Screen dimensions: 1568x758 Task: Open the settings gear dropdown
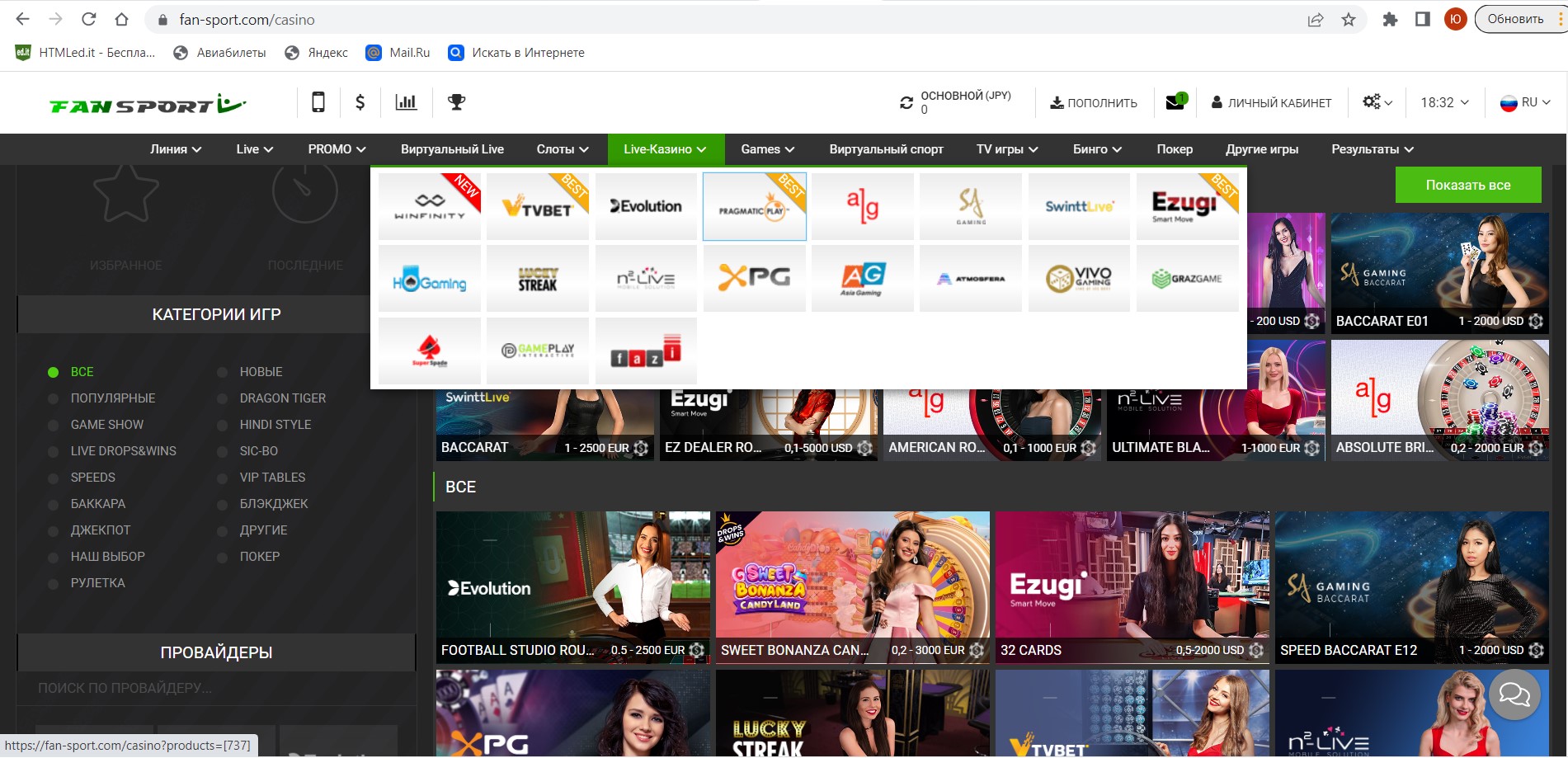[x=1377, y=102]
